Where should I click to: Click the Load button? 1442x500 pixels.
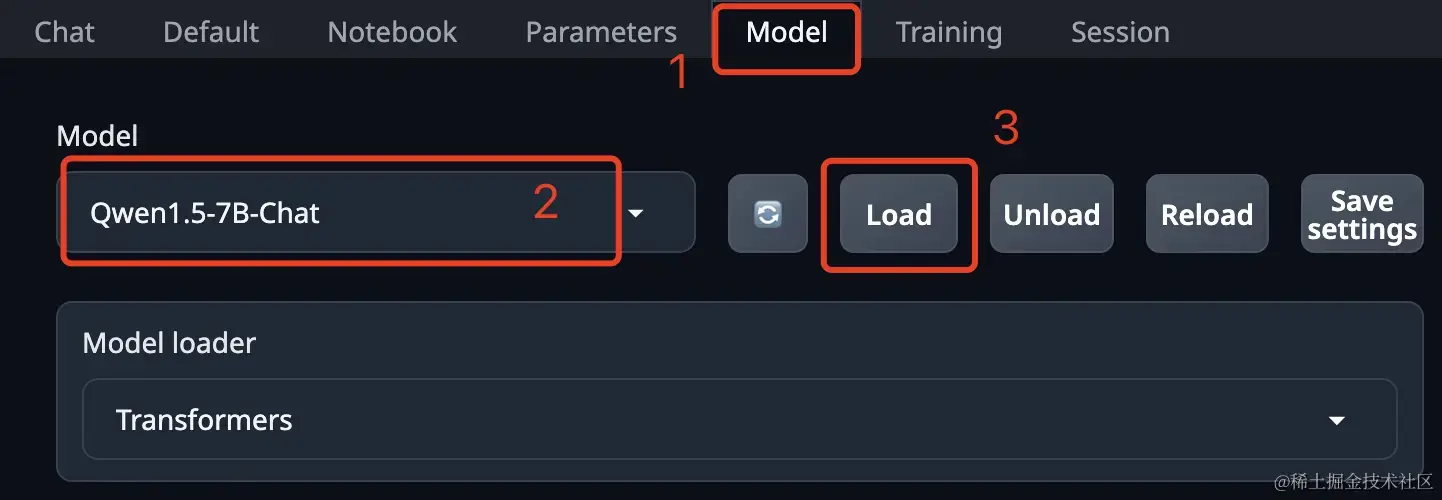899,214
